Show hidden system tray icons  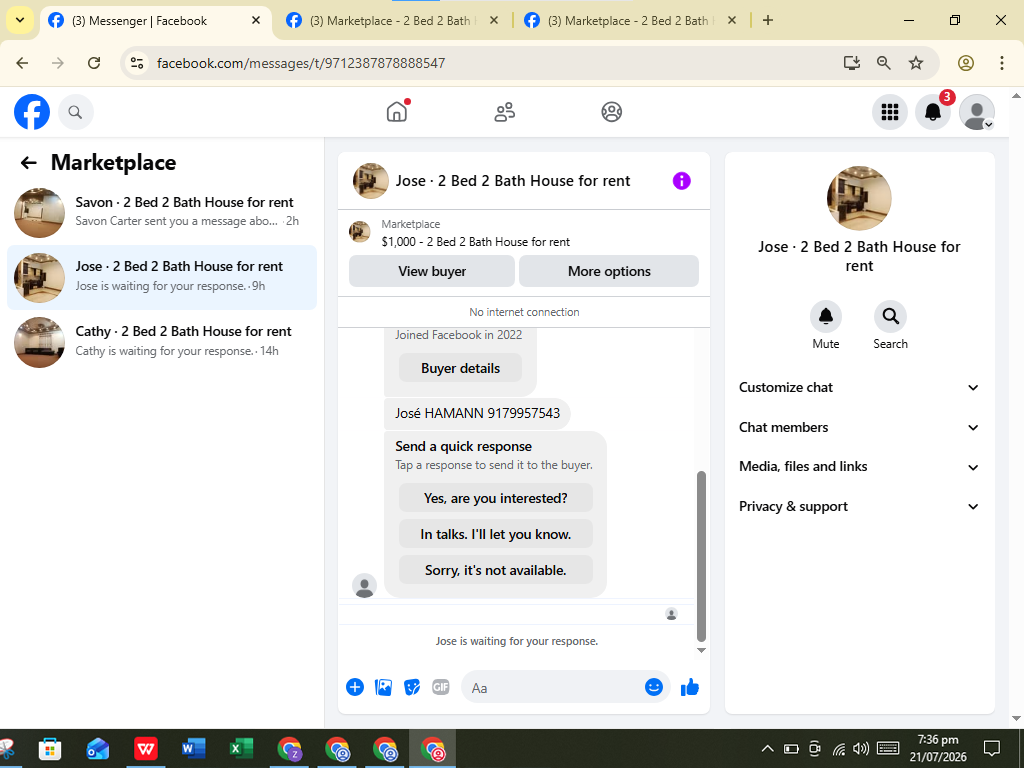(x=767, y=748)
